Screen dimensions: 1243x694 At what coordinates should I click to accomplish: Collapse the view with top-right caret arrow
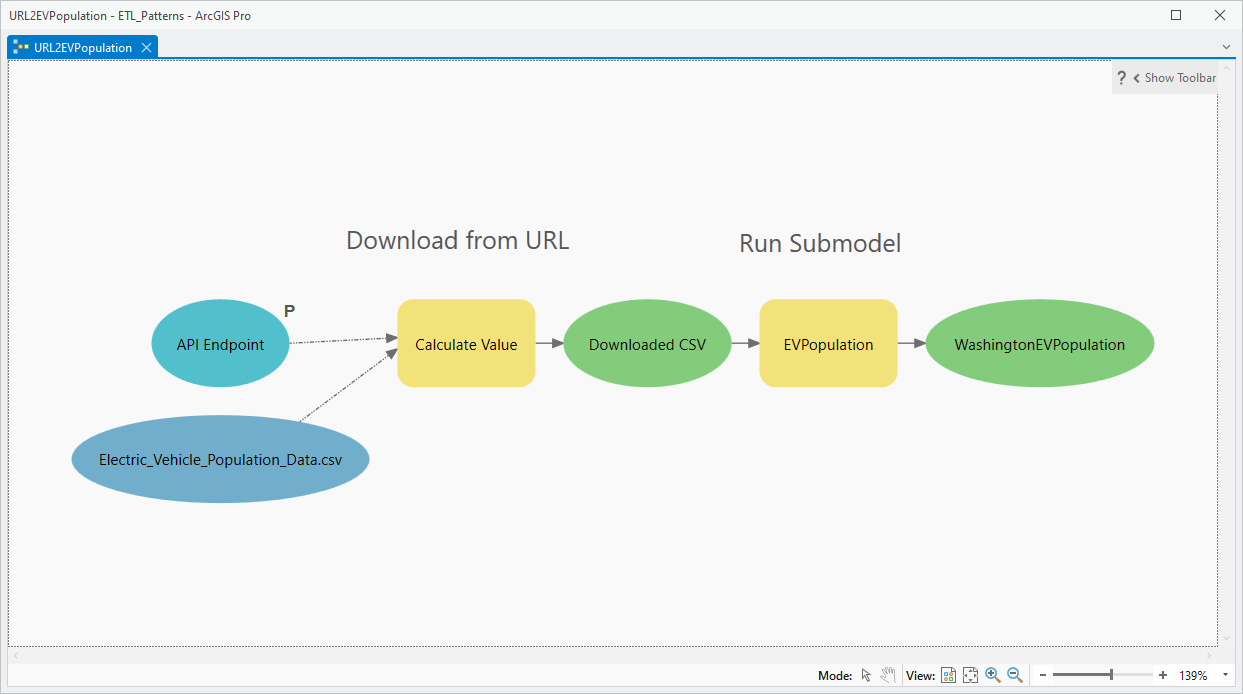click(1226, 68)
